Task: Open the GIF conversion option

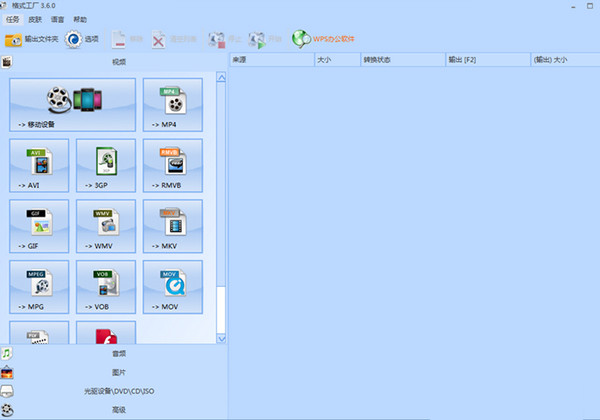Action: tap(39, 226)
